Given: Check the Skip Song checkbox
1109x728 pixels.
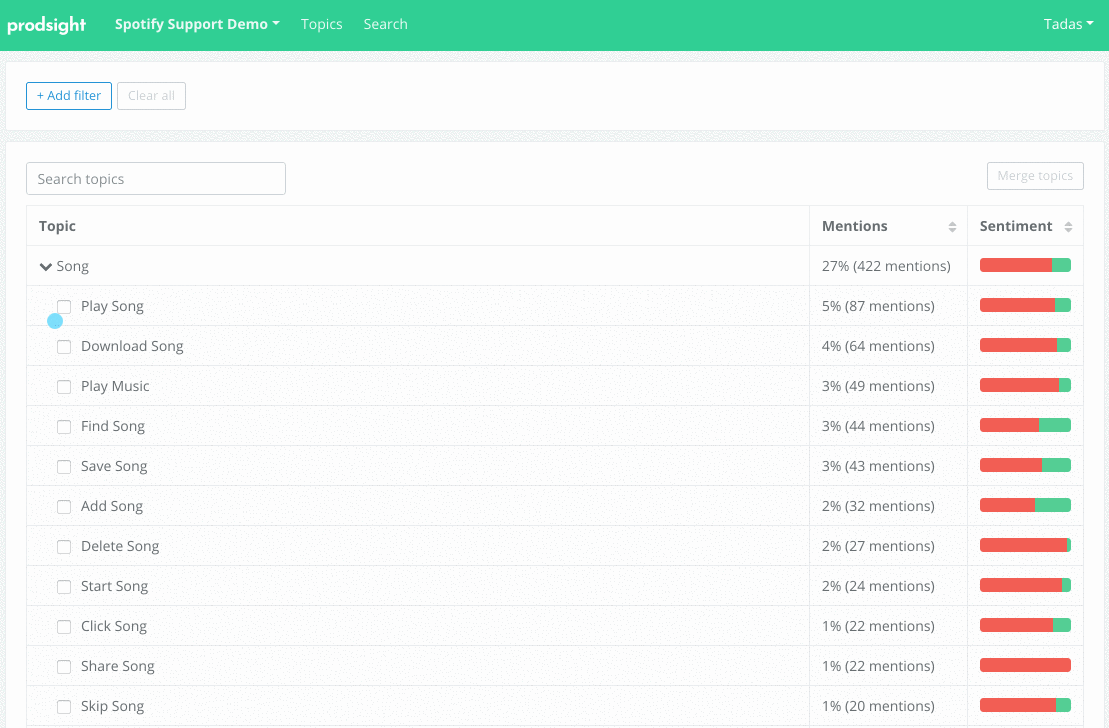Looking at the screenshot, I should [x=64, y=707].
